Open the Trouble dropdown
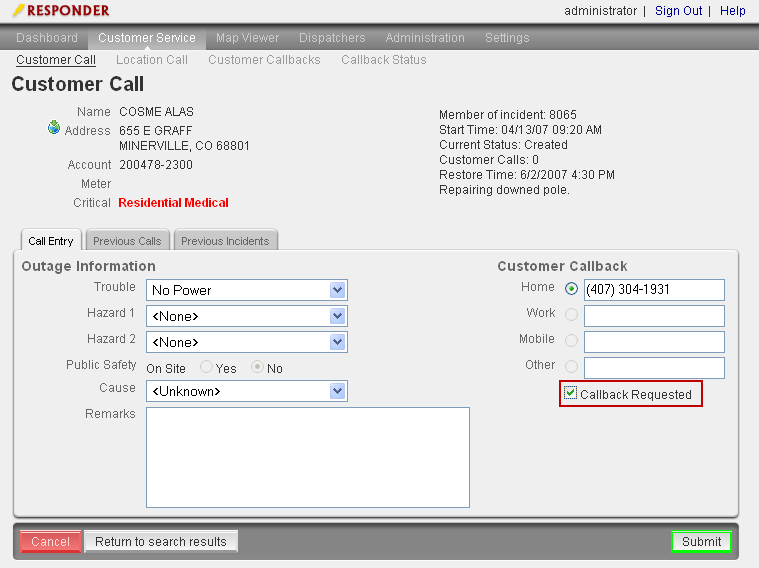 pos(338,290)
